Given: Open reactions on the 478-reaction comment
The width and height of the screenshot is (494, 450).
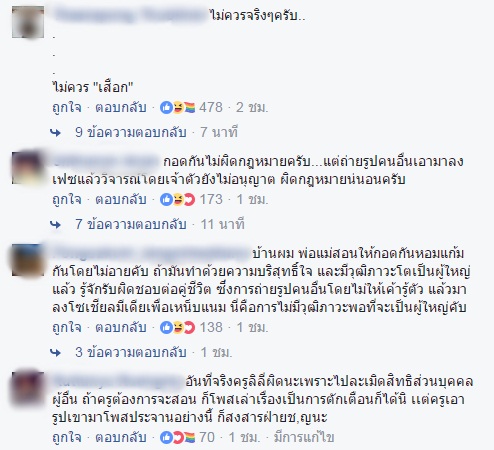Looking at the screenshot, I should (x=177, y=108).
